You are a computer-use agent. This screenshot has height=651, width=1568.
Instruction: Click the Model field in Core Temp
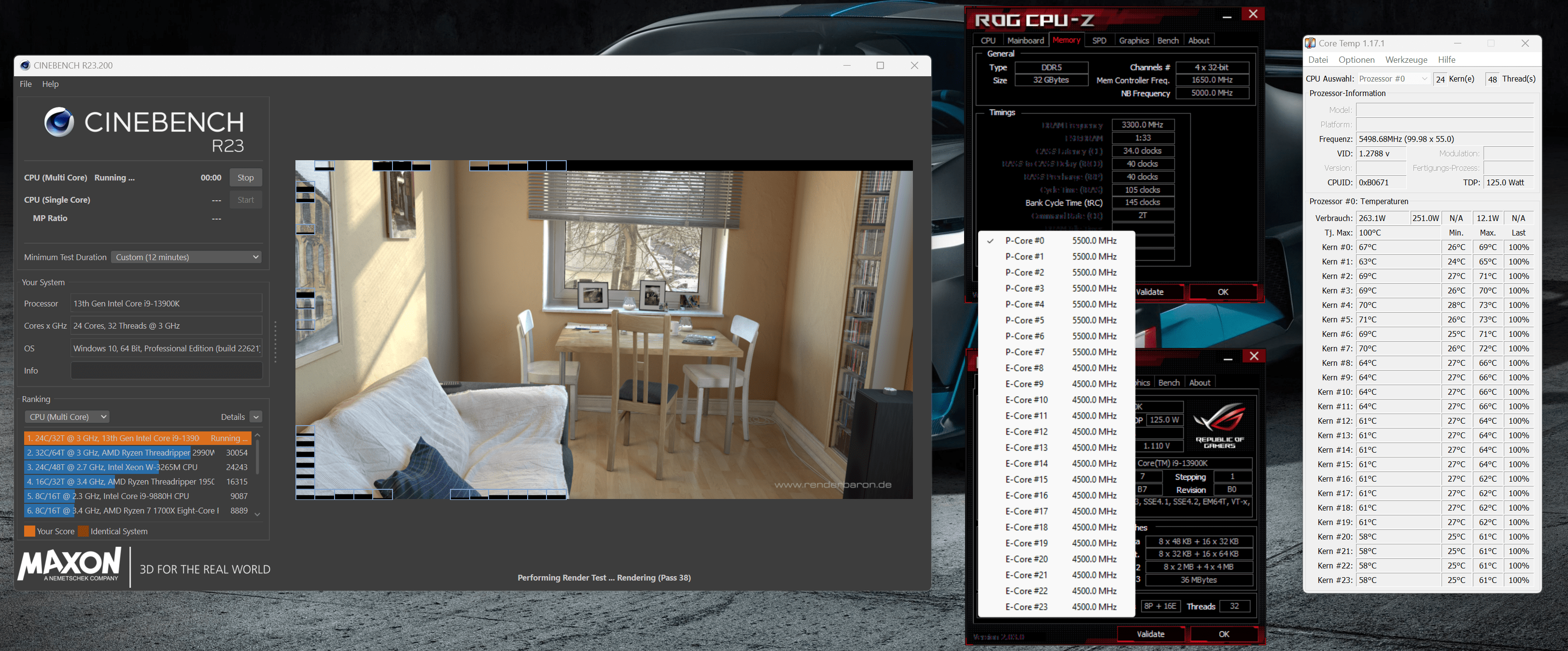click(x=1444, y=110)
